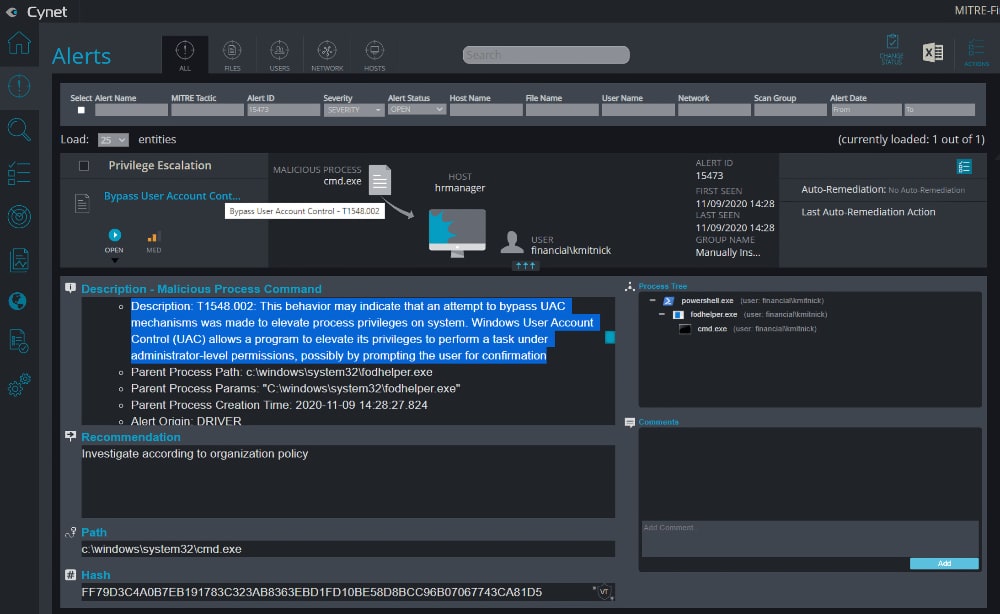Focus the User Name filter field
The image size is (1000, 614).
point(638,110)
